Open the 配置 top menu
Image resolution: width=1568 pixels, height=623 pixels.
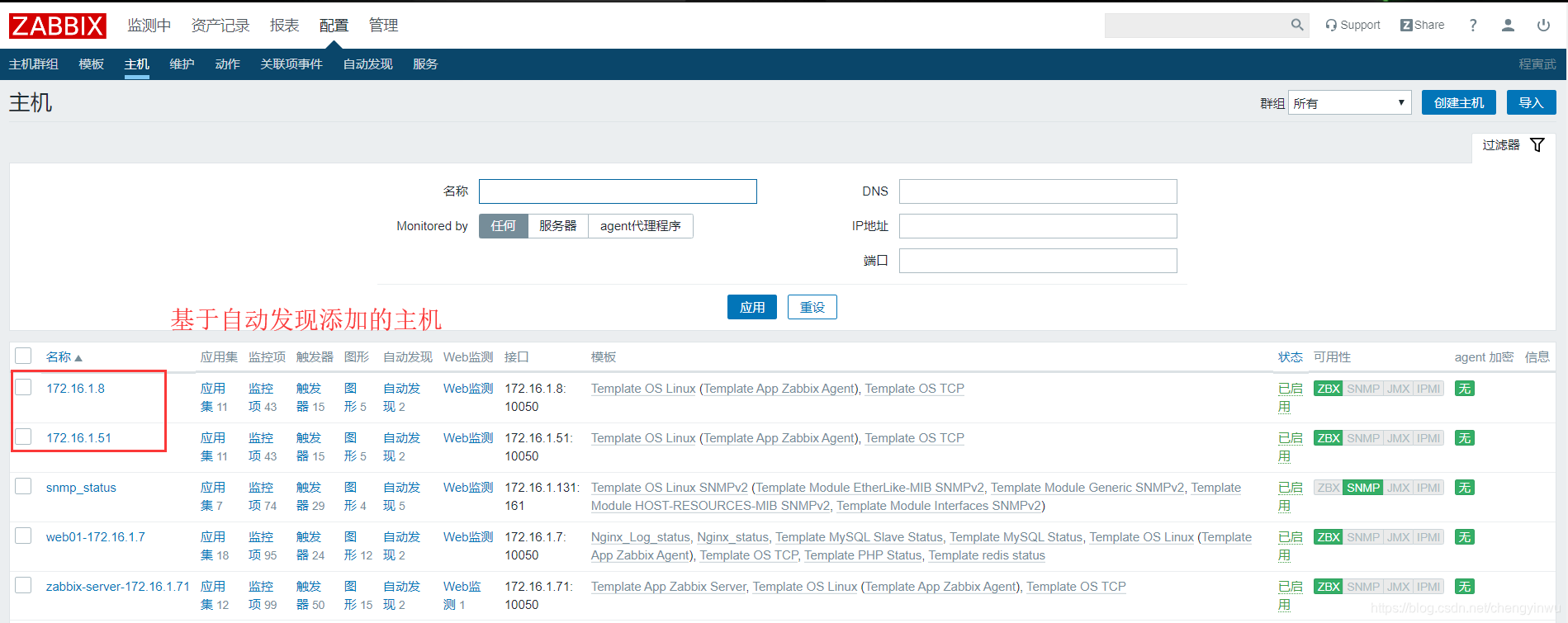(334, 26)
